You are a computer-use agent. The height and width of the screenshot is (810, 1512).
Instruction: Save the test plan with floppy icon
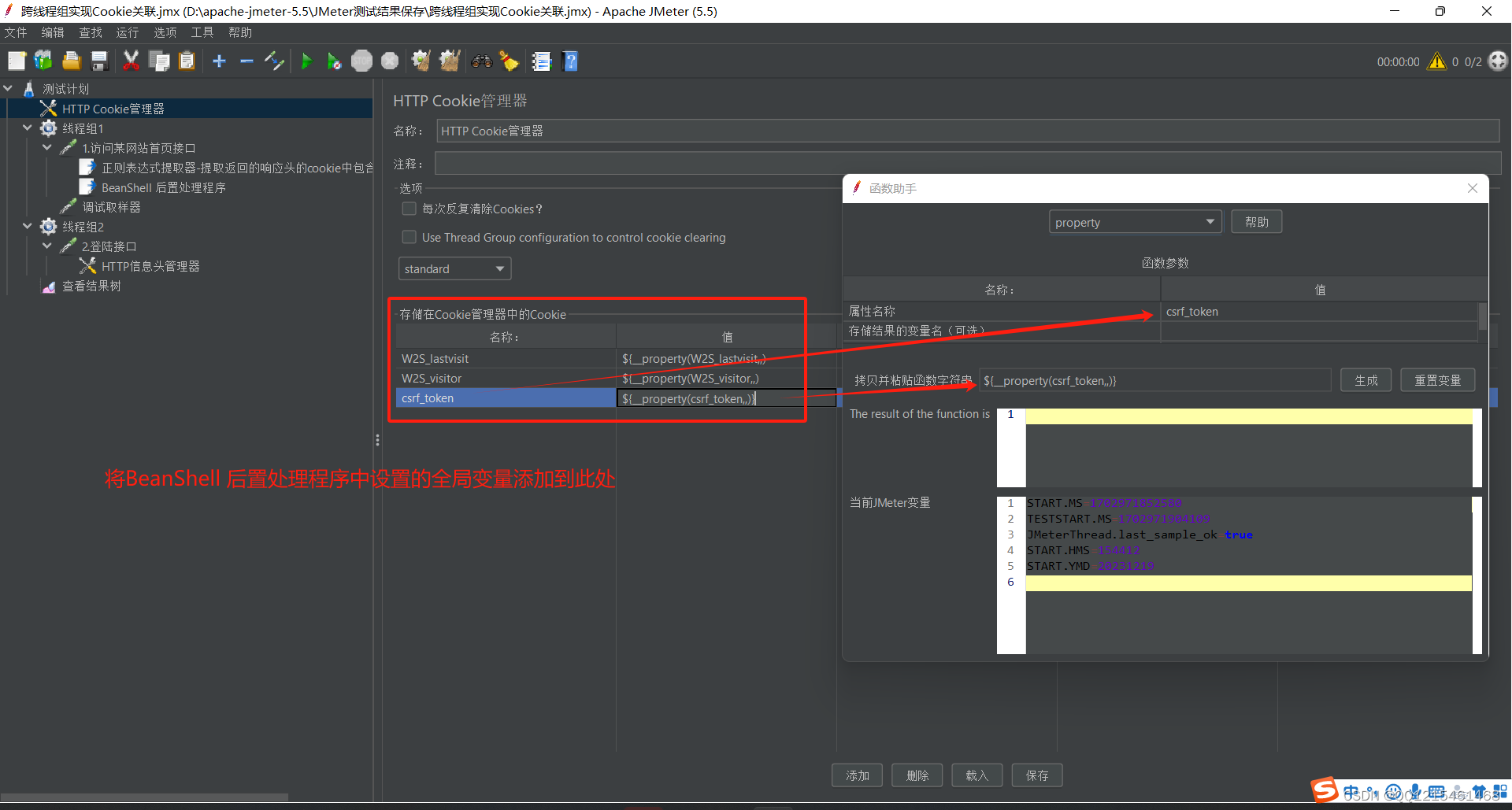tap(99, 61)
